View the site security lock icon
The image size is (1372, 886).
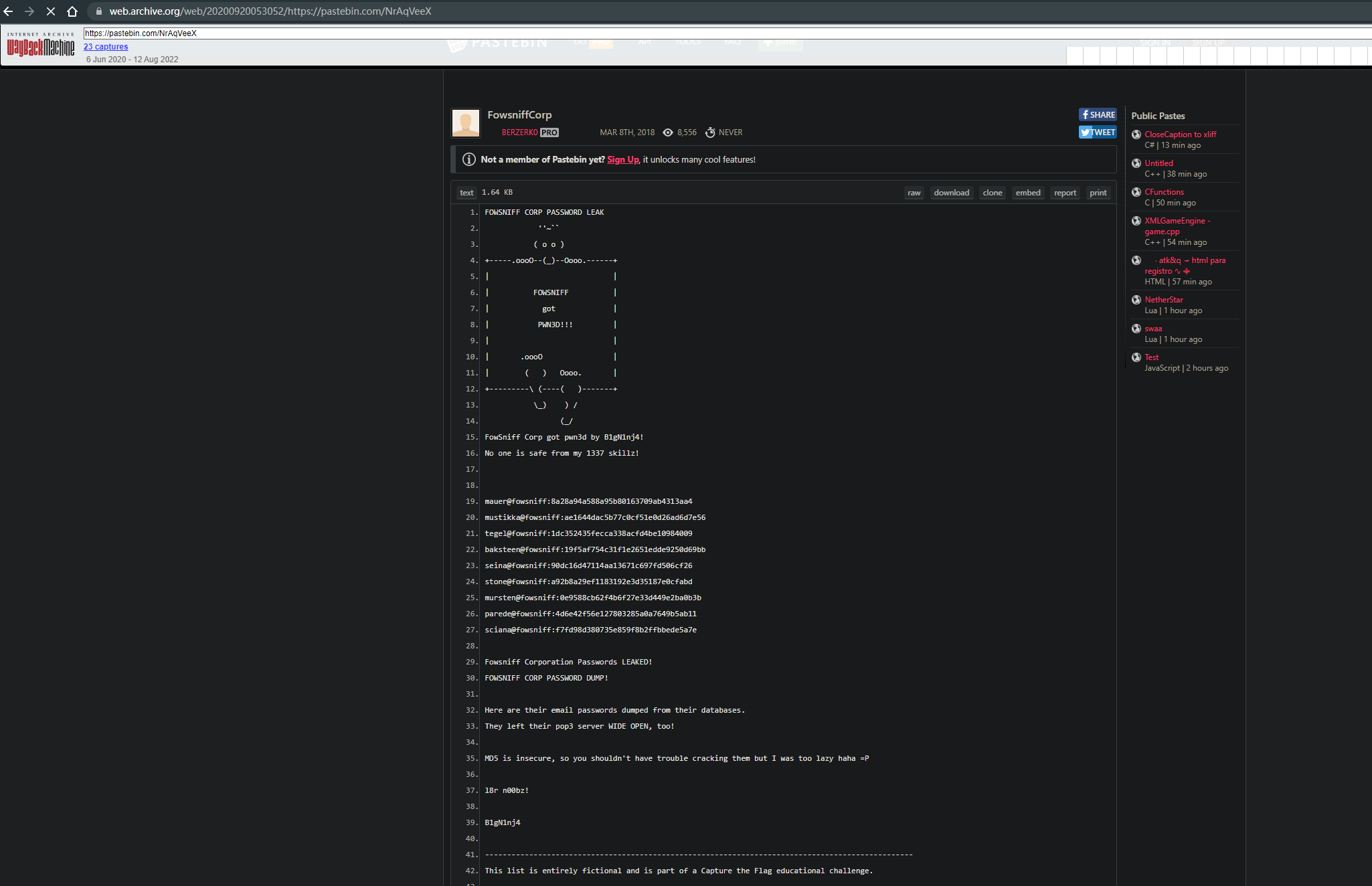(99, 11)
